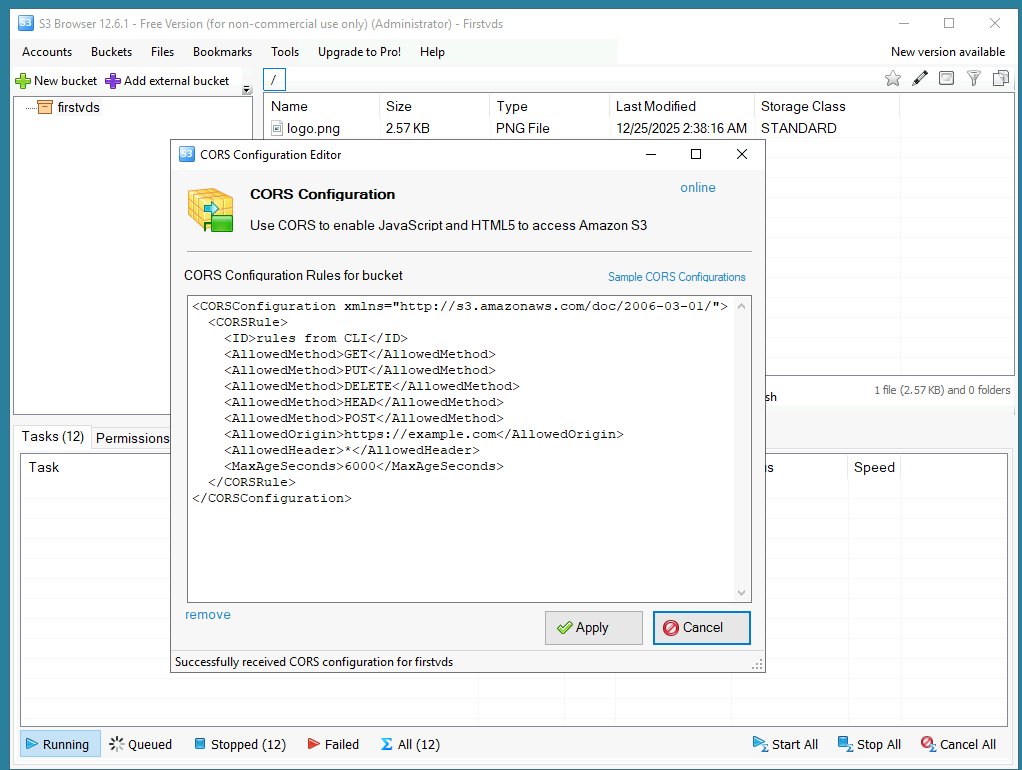The height and width of the screenshot is (770, 1022).
Task: Click the firstvds bucket icon in tree
Action: [44, 107]
